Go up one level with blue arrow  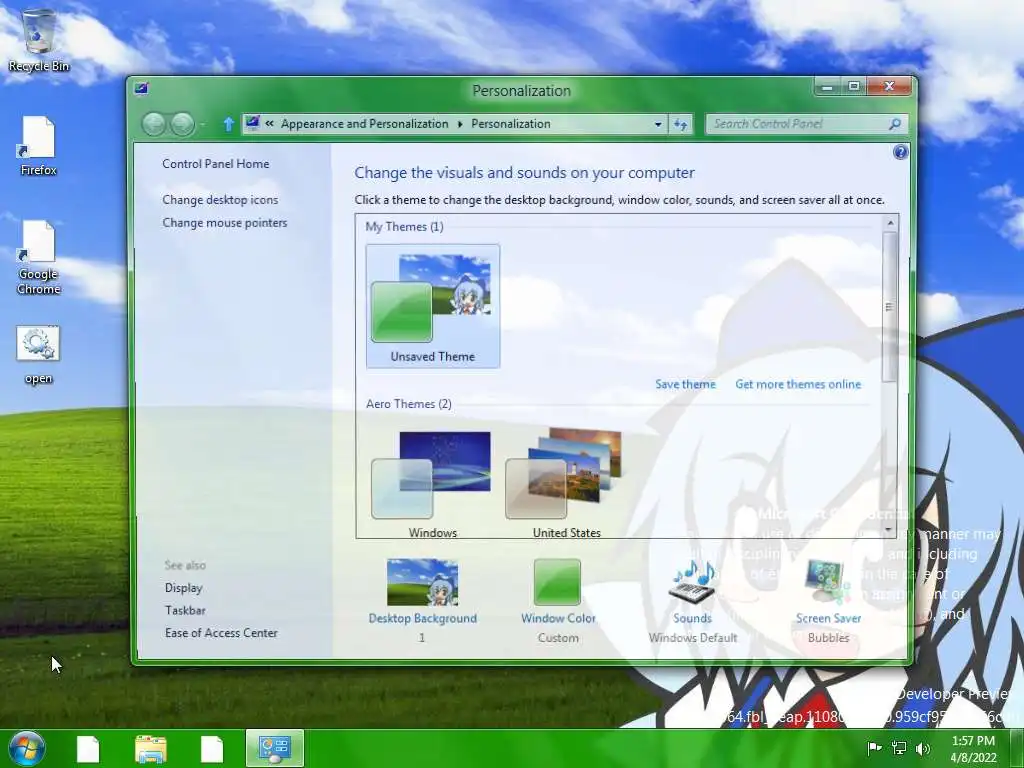pyautogui.click(x=228, y=124)
